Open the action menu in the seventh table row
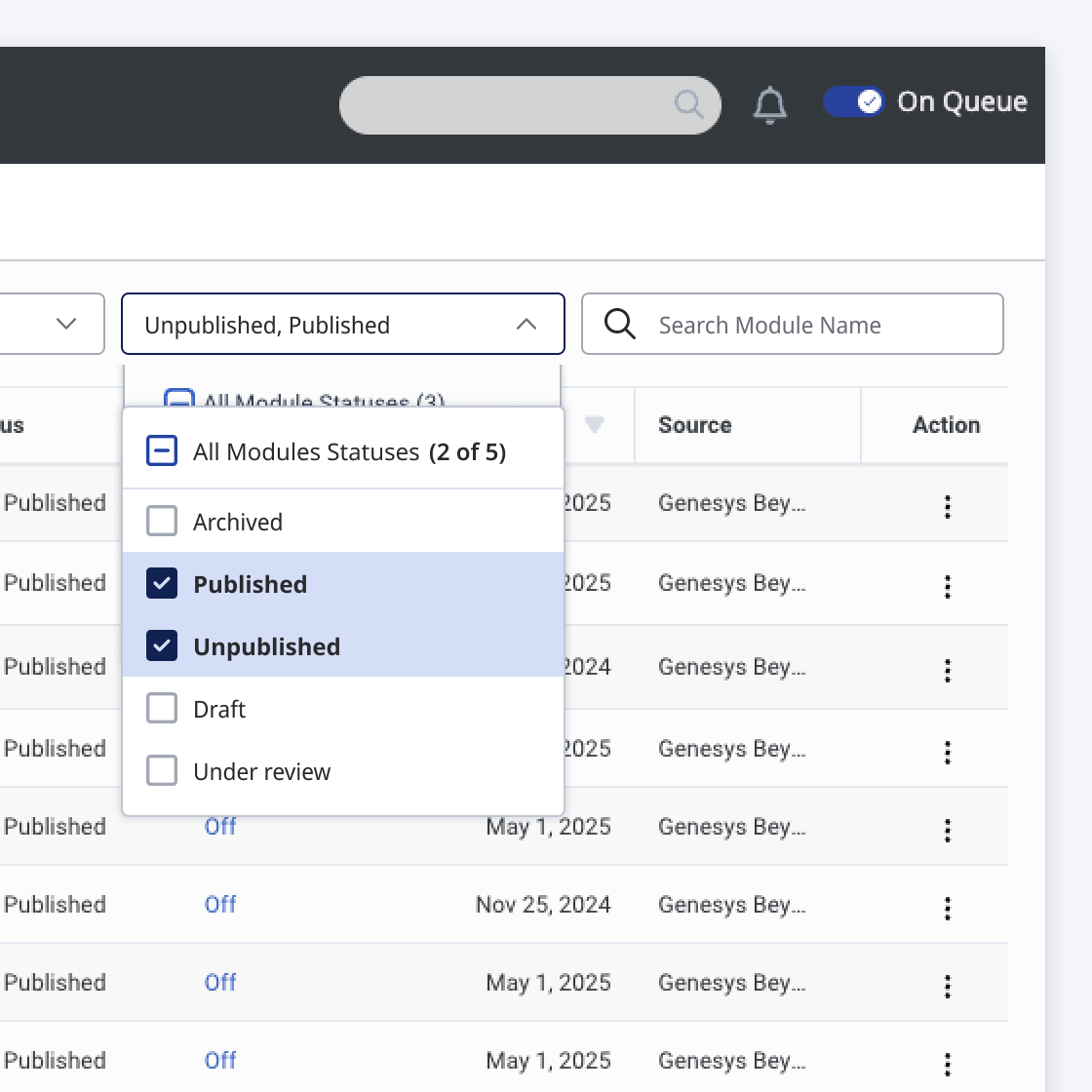This screenshot has height=1092, width=1092. 947,986
